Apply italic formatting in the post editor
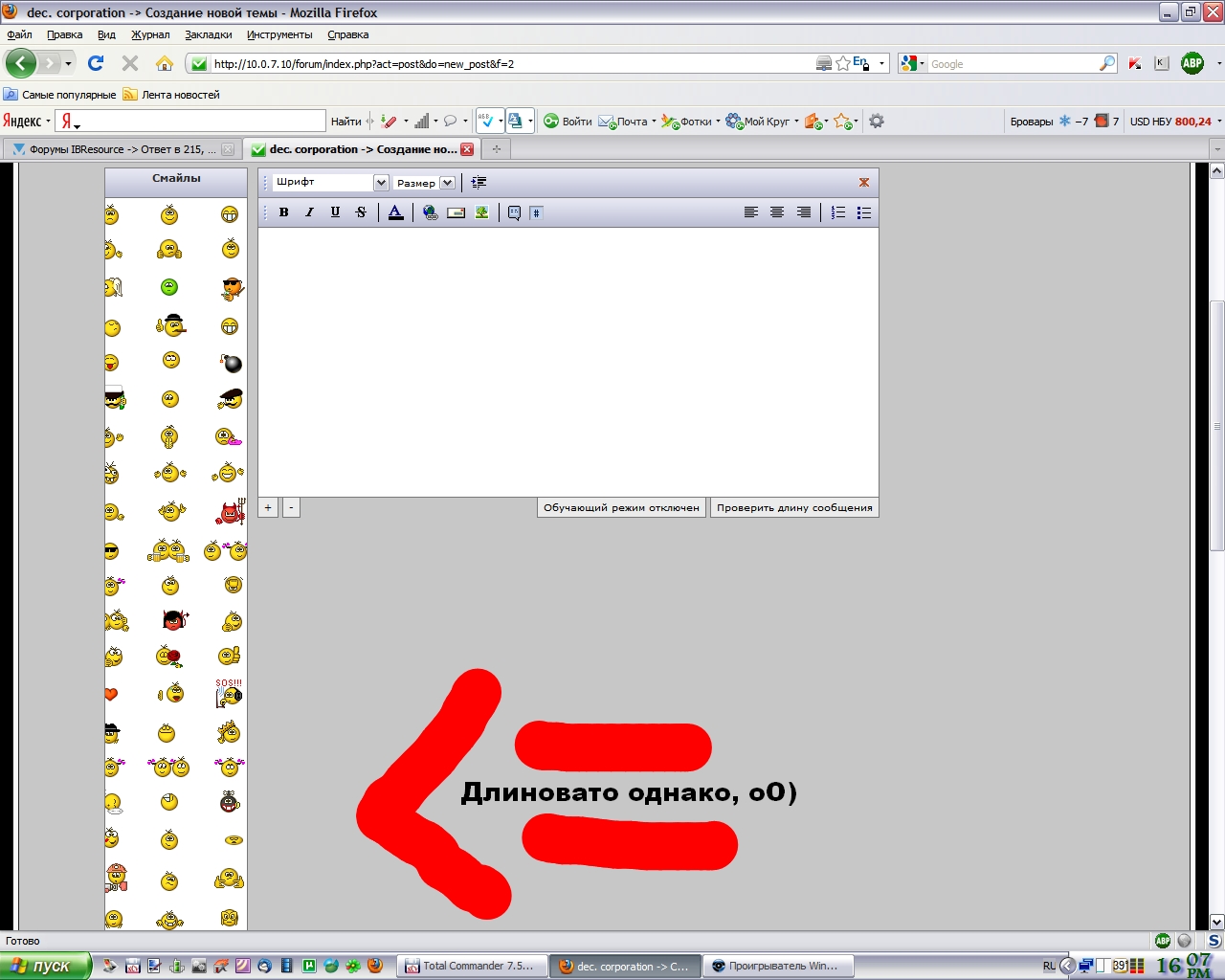Image resolution: width=1225 pixels, height=980 pixels. [x=309, y=212]
